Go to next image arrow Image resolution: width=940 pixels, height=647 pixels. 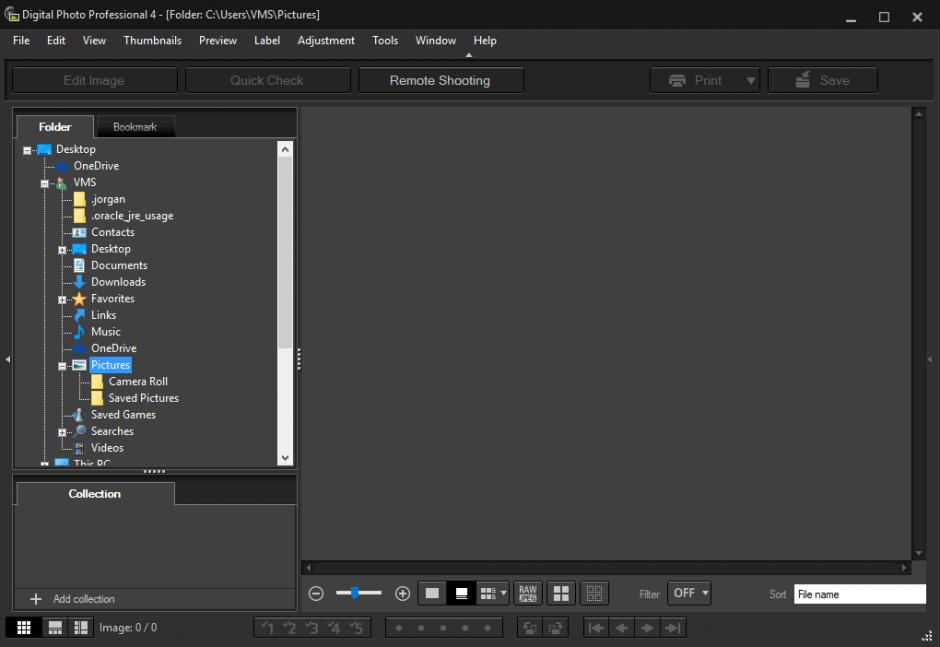click(647, 628)
